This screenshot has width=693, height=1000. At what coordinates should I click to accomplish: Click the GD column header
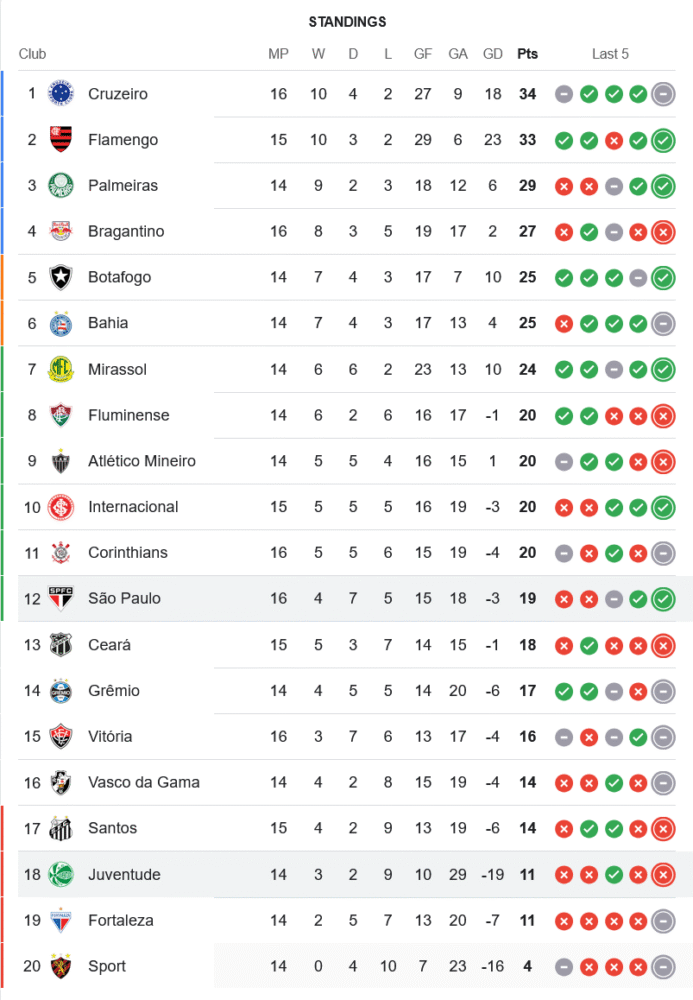tap(493, 54)
